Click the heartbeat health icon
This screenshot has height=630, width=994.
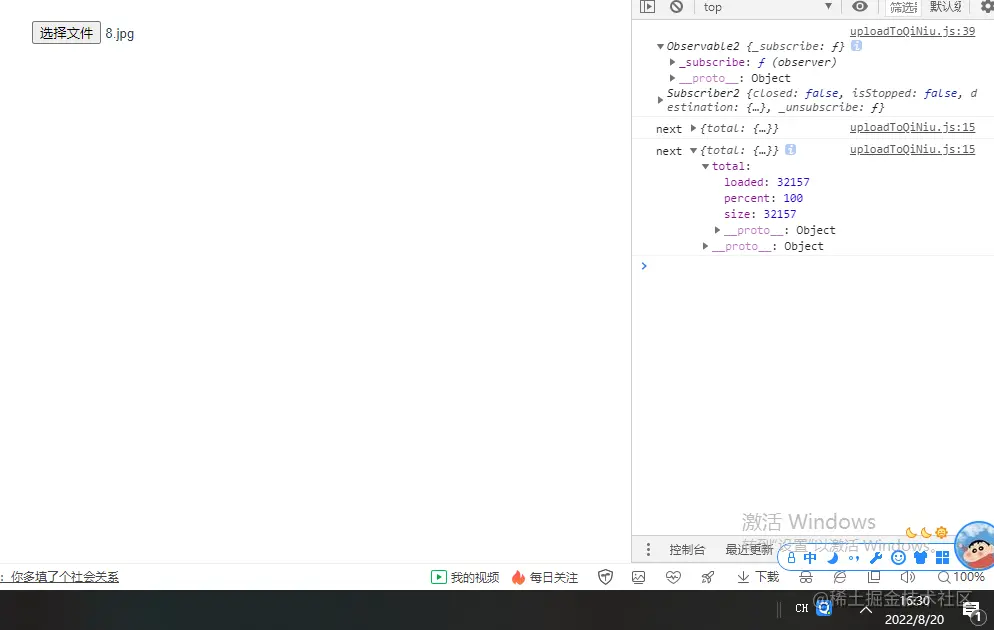pyautogui.click(x=673, y=577)
